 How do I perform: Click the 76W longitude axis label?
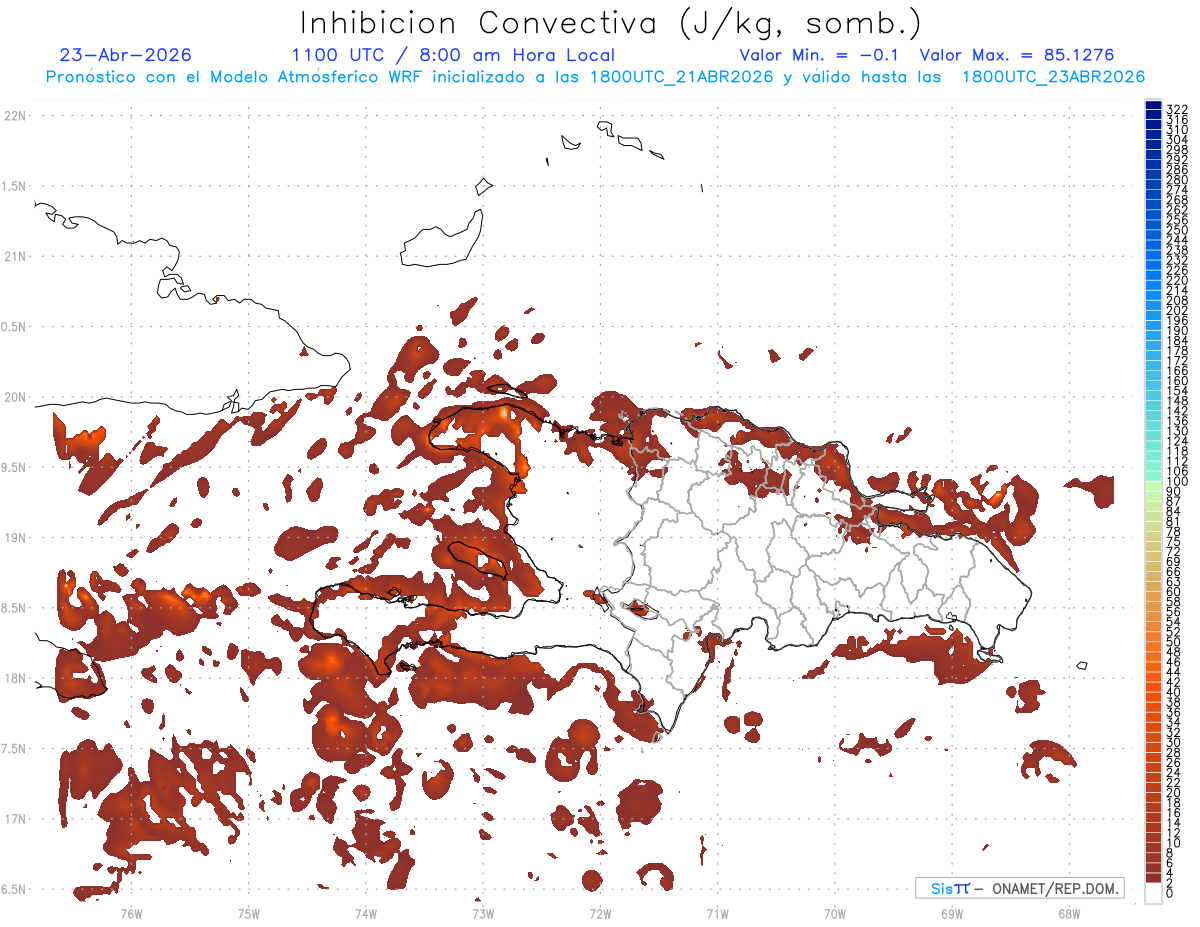(131, 914)
